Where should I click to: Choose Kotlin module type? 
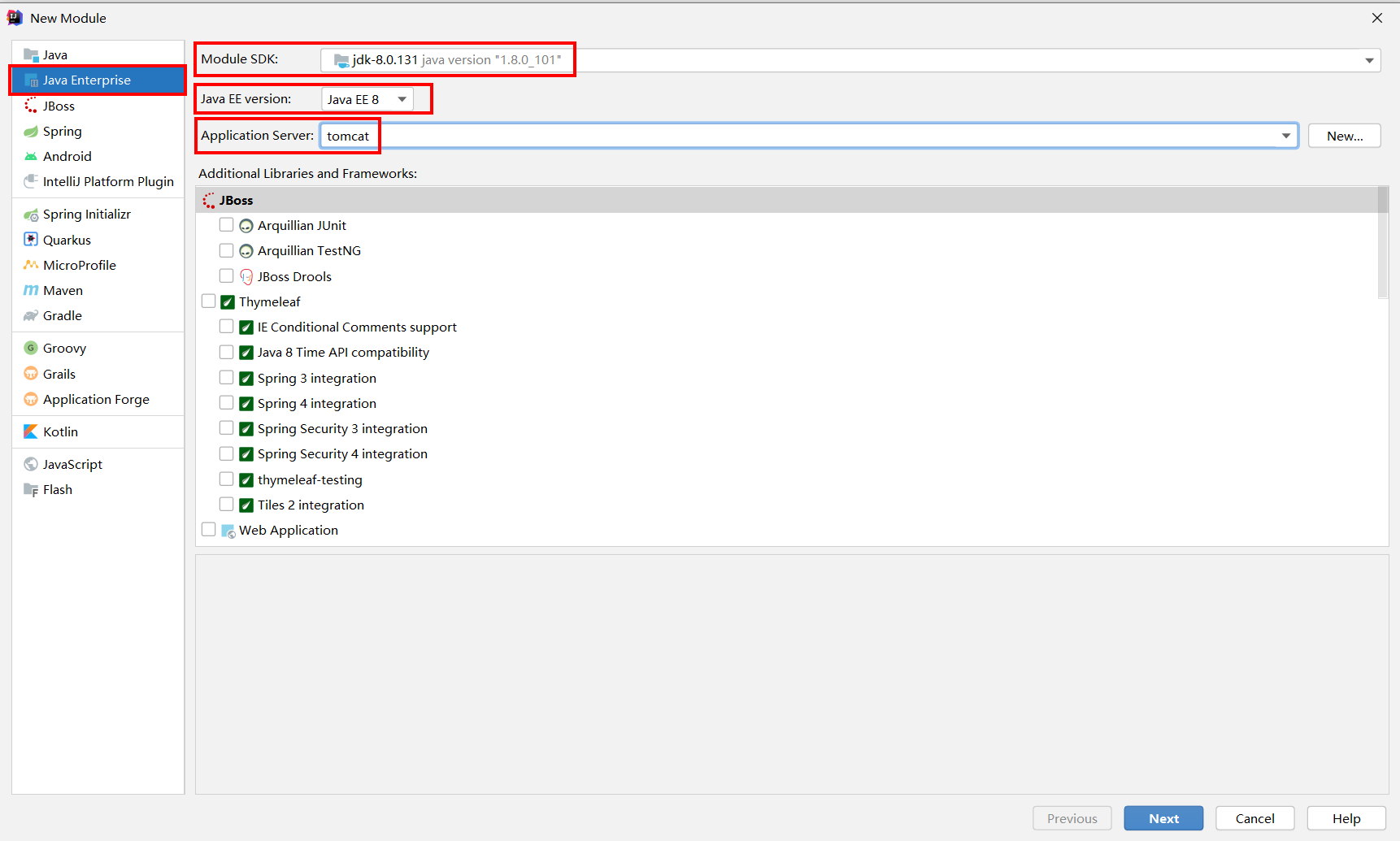pyautogui.click(x=98, y=431)
